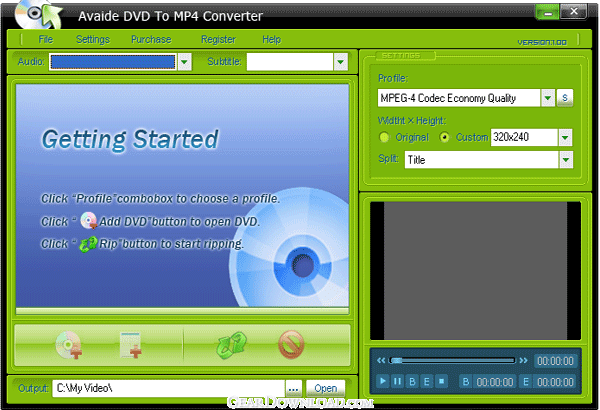Expand the 320x240 size dropdown
600x410 pixels.
565,137
